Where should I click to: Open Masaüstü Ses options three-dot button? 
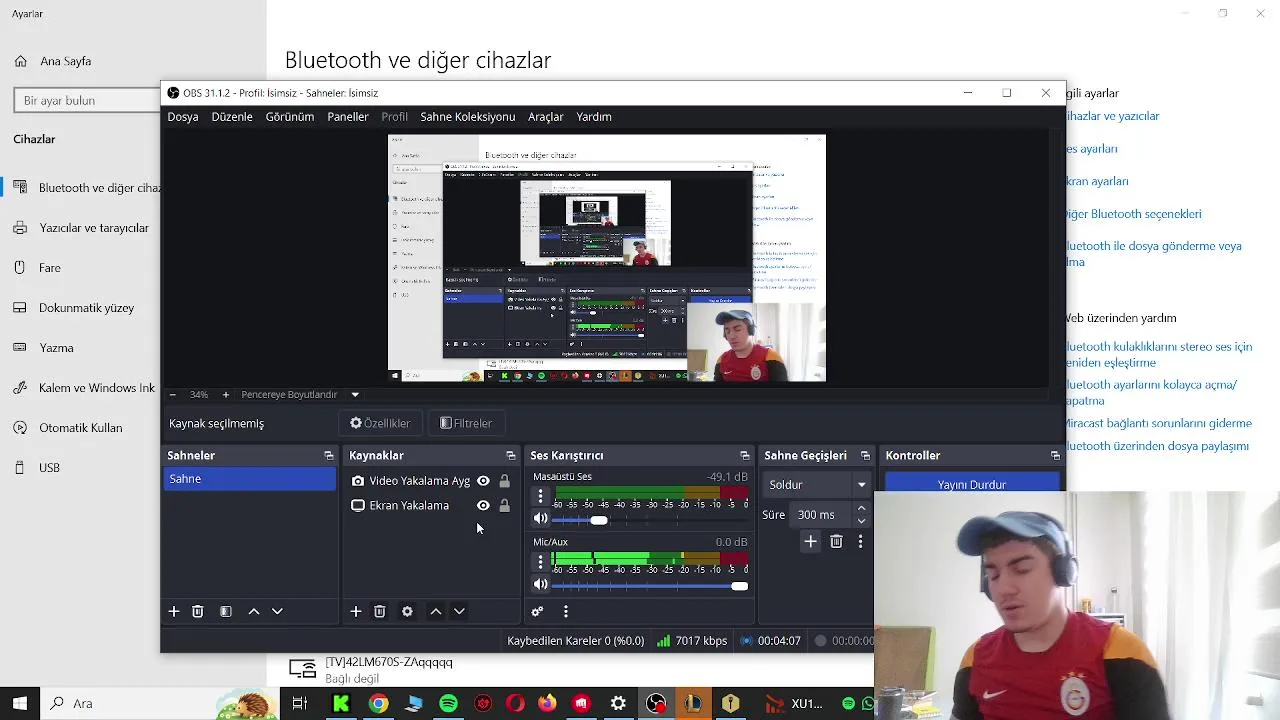(540, 496)
